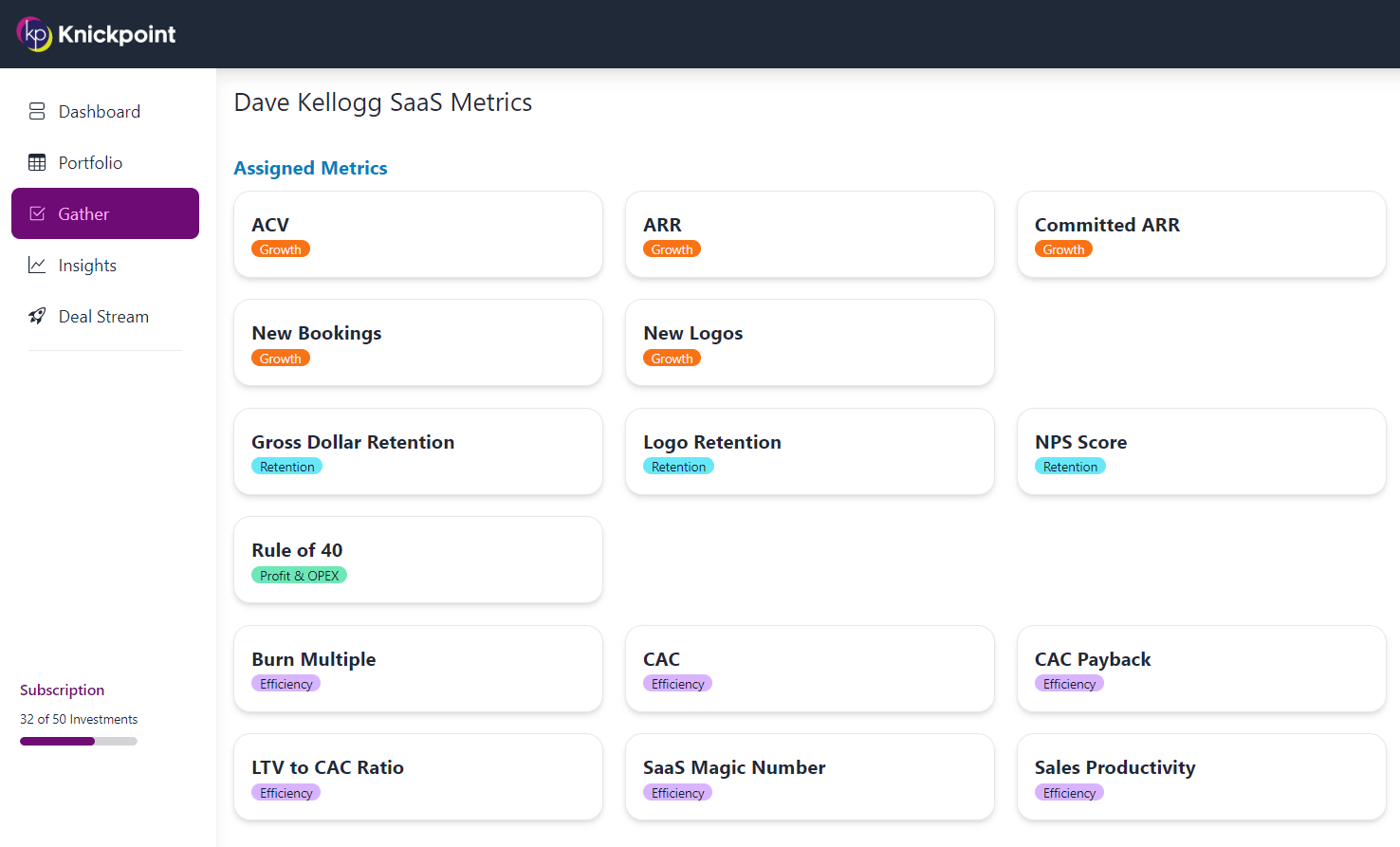Image resolution: width=1400 pixels, height=847 pixels.
Task: Click Efficiency tag under Burn Multiple
Action: 286,684
